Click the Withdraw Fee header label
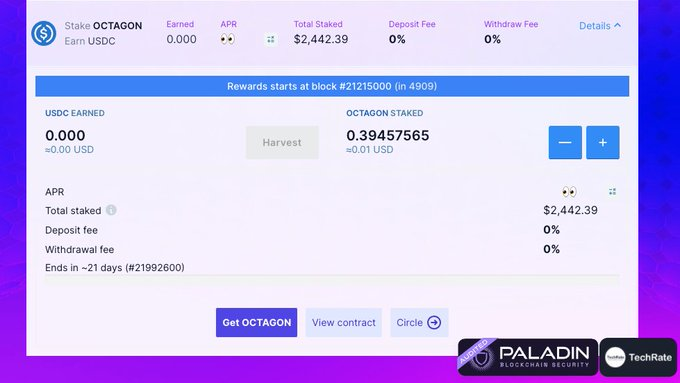This screenshot has height=383, width=680. click(x=511, y=24)
